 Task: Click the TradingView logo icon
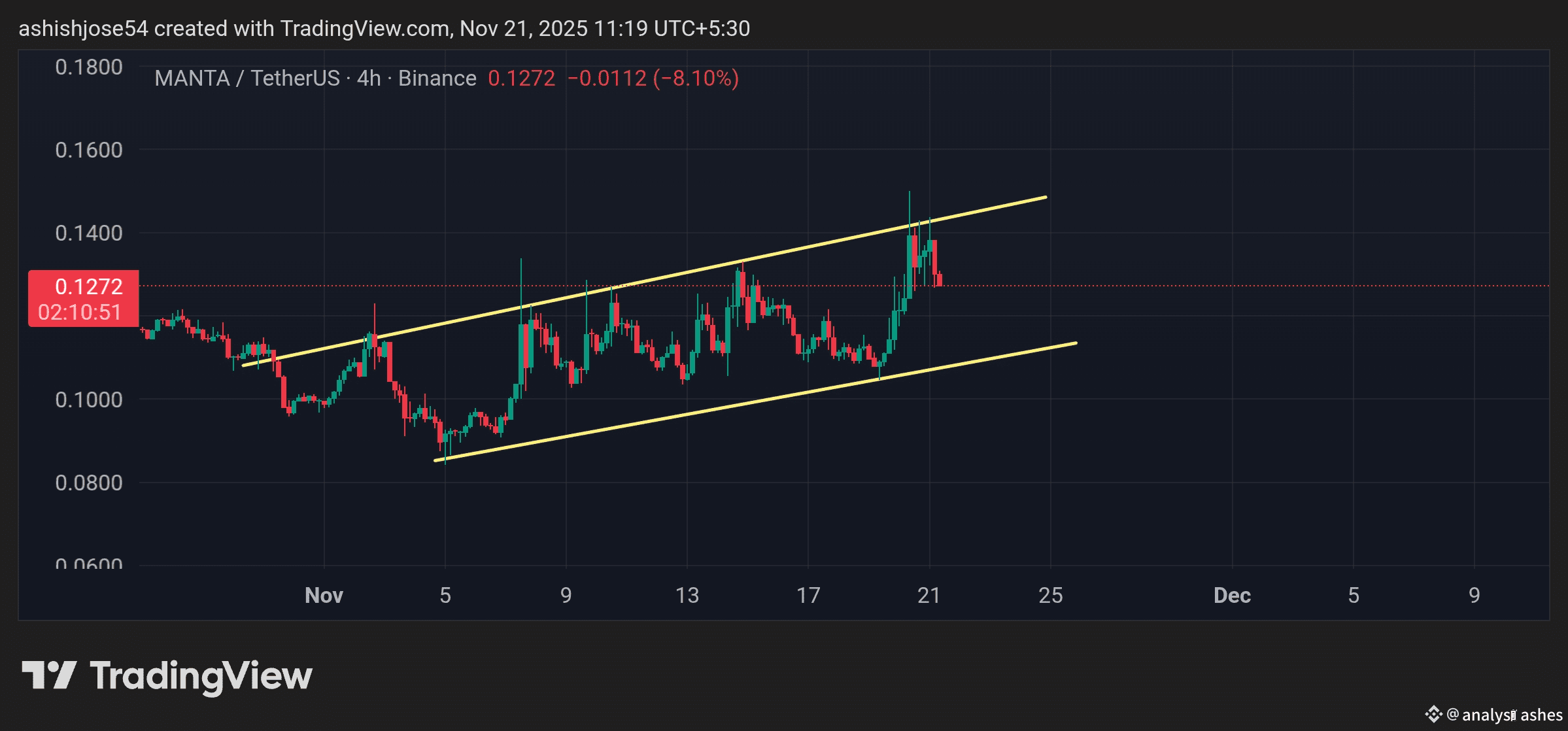pos(49,675)
